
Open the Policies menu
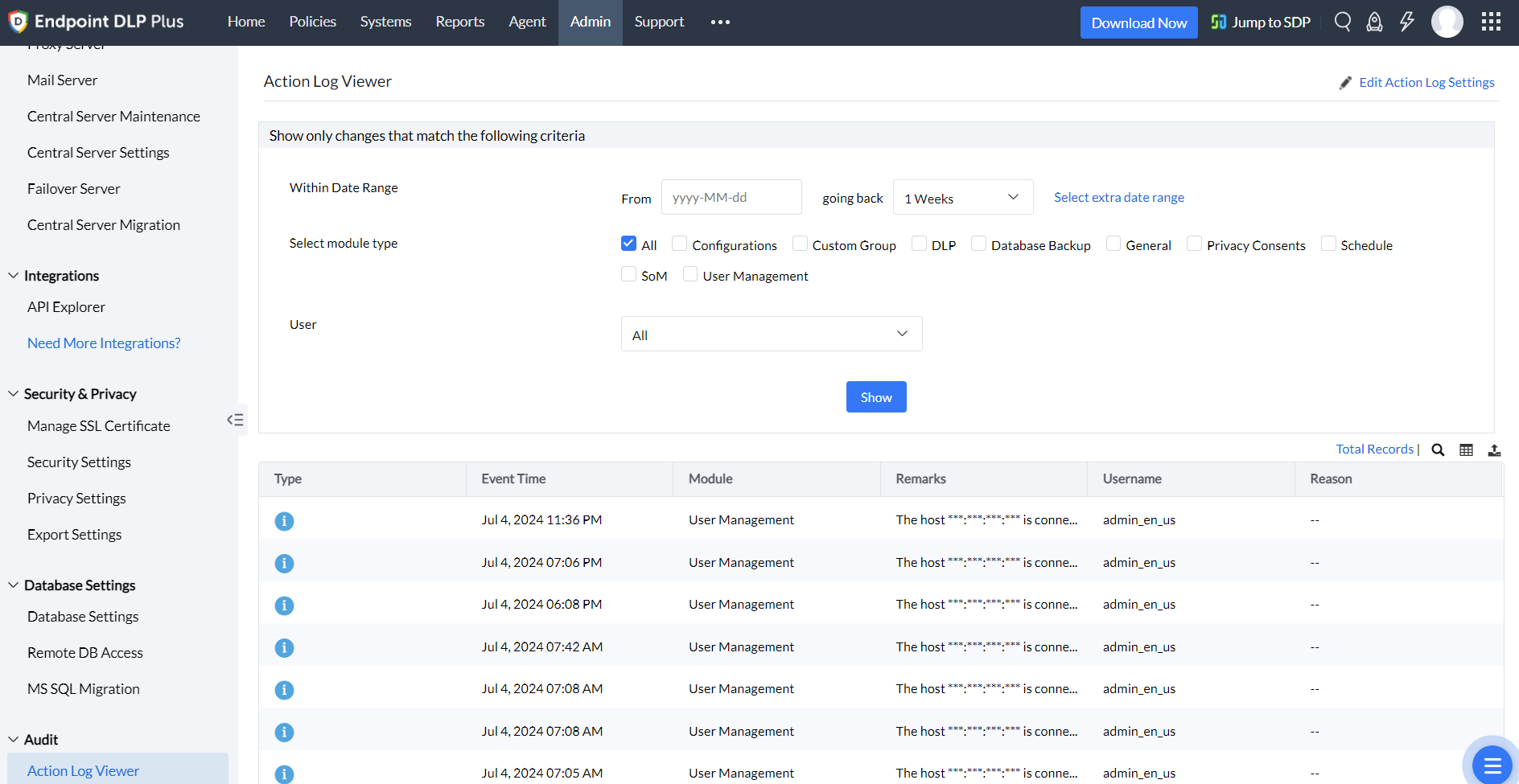(x=312, y=22)
